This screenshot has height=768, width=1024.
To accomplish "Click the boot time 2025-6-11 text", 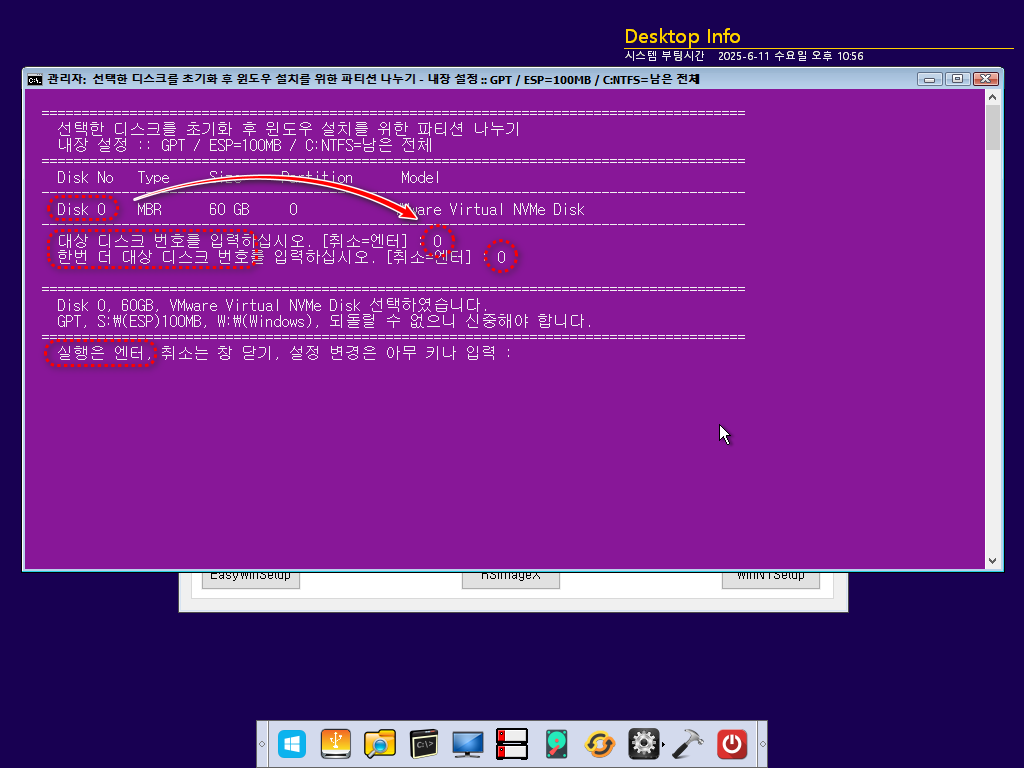I will point(791,56).
